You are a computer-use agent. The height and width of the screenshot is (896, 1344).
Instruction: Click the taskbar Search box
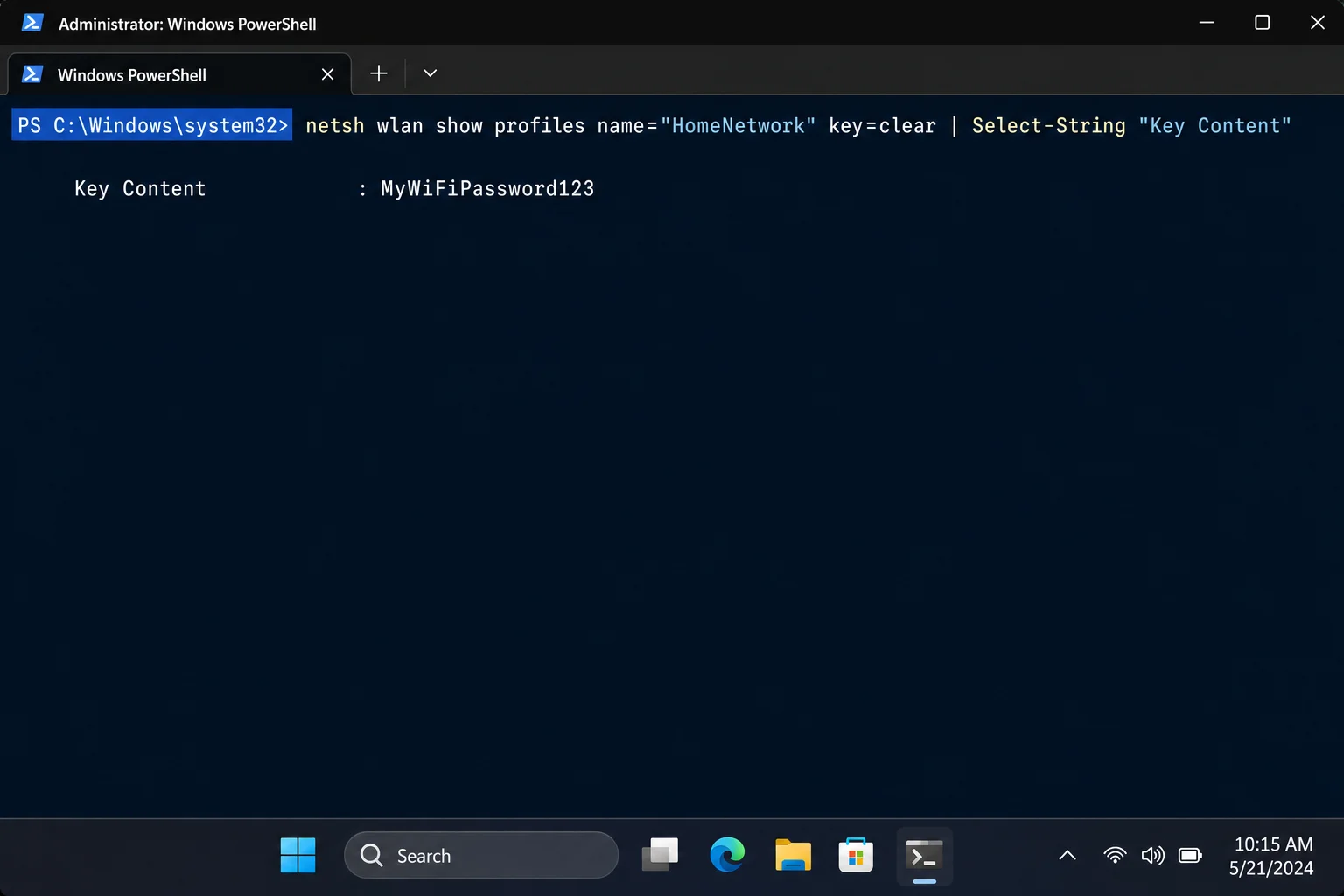tap(481, 855)
